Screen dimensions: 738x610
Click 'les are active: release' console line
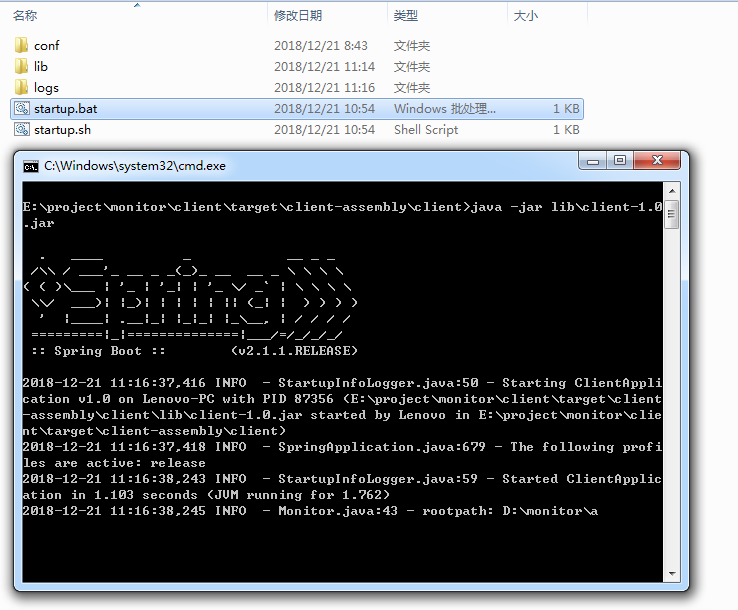click(114, 463)
